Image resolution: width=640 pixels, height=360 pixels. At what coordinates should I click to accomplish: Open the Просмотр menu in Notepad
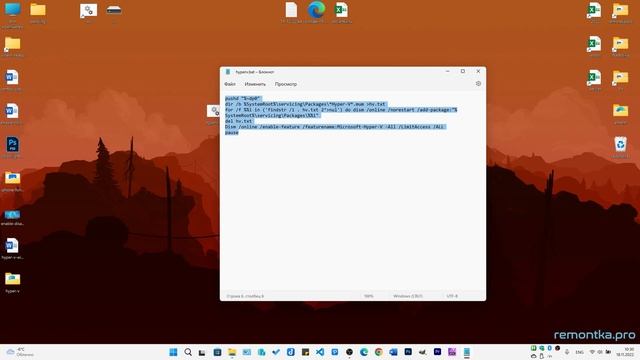[x=286, y=84]
